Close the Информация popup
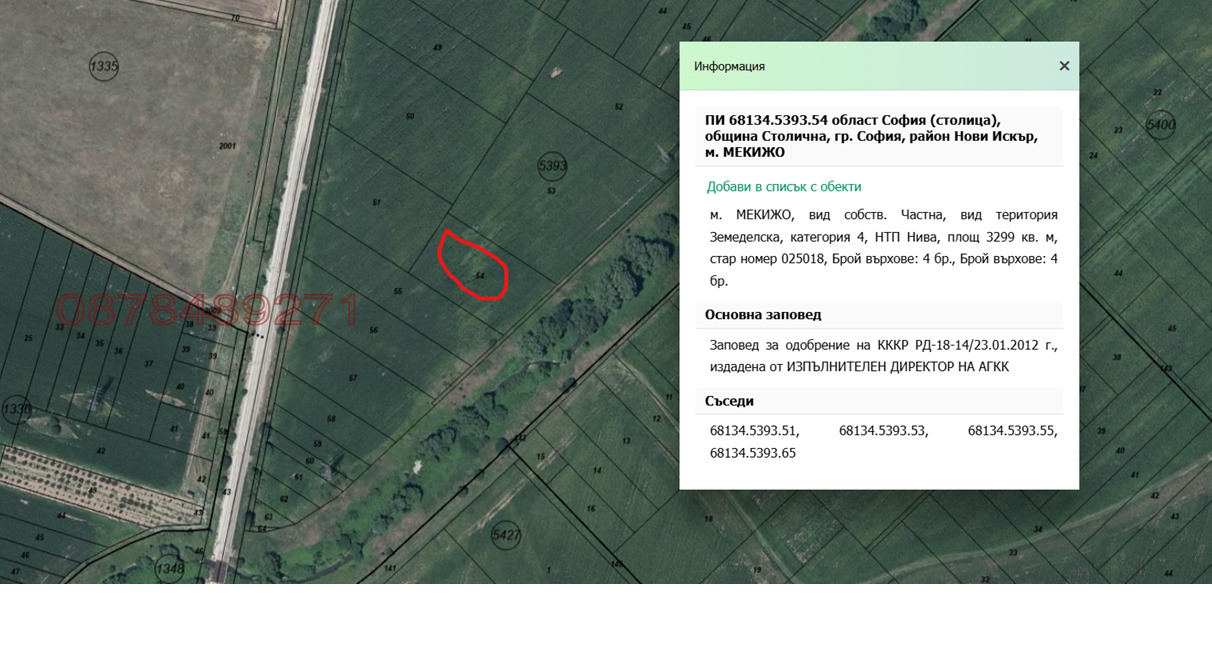1212x648 pixels. click(1064, 66)
